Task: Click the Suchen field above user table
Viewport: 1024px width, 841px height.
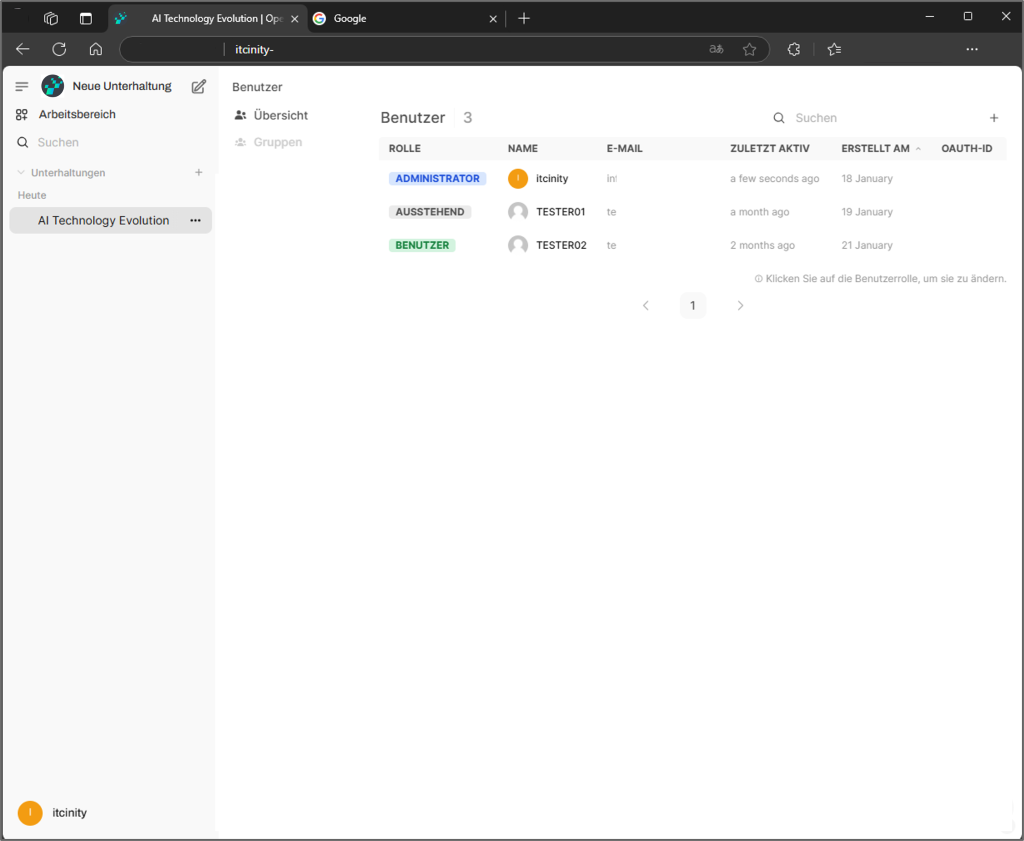Action: pos(870,118)
